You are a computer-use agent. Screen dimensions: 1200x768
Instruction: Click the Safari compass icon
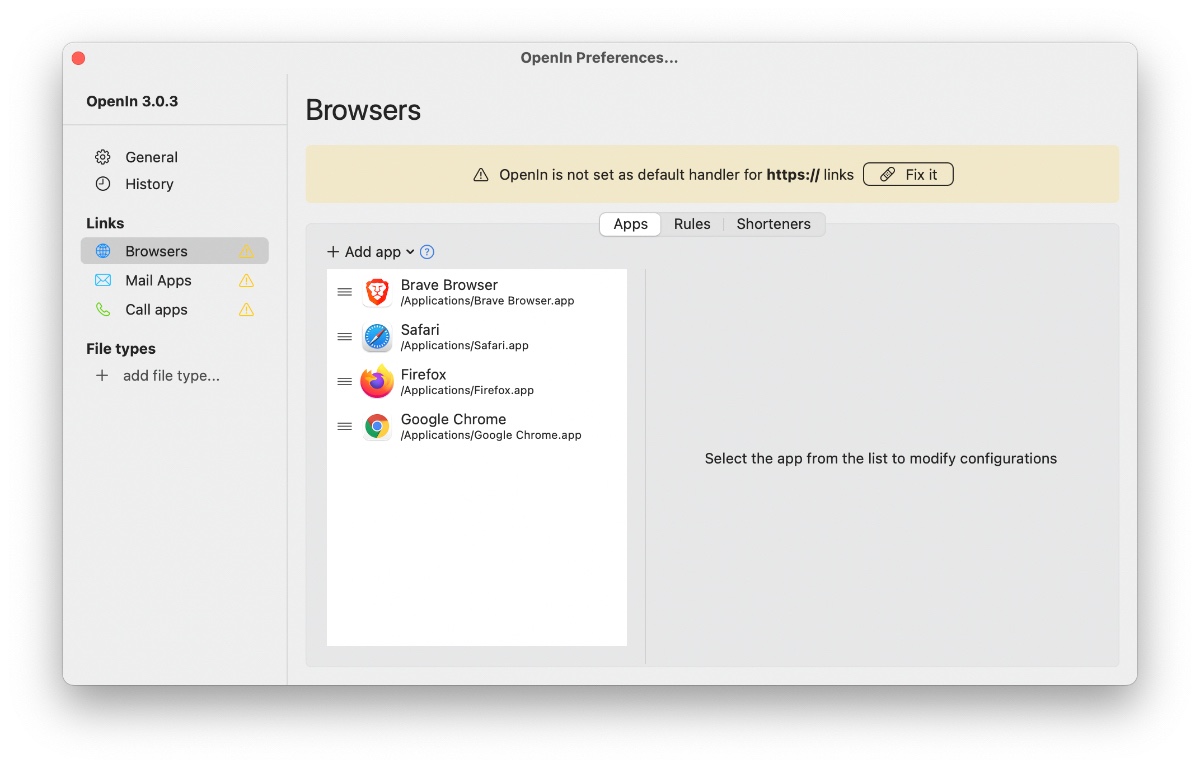coord(377,337)
